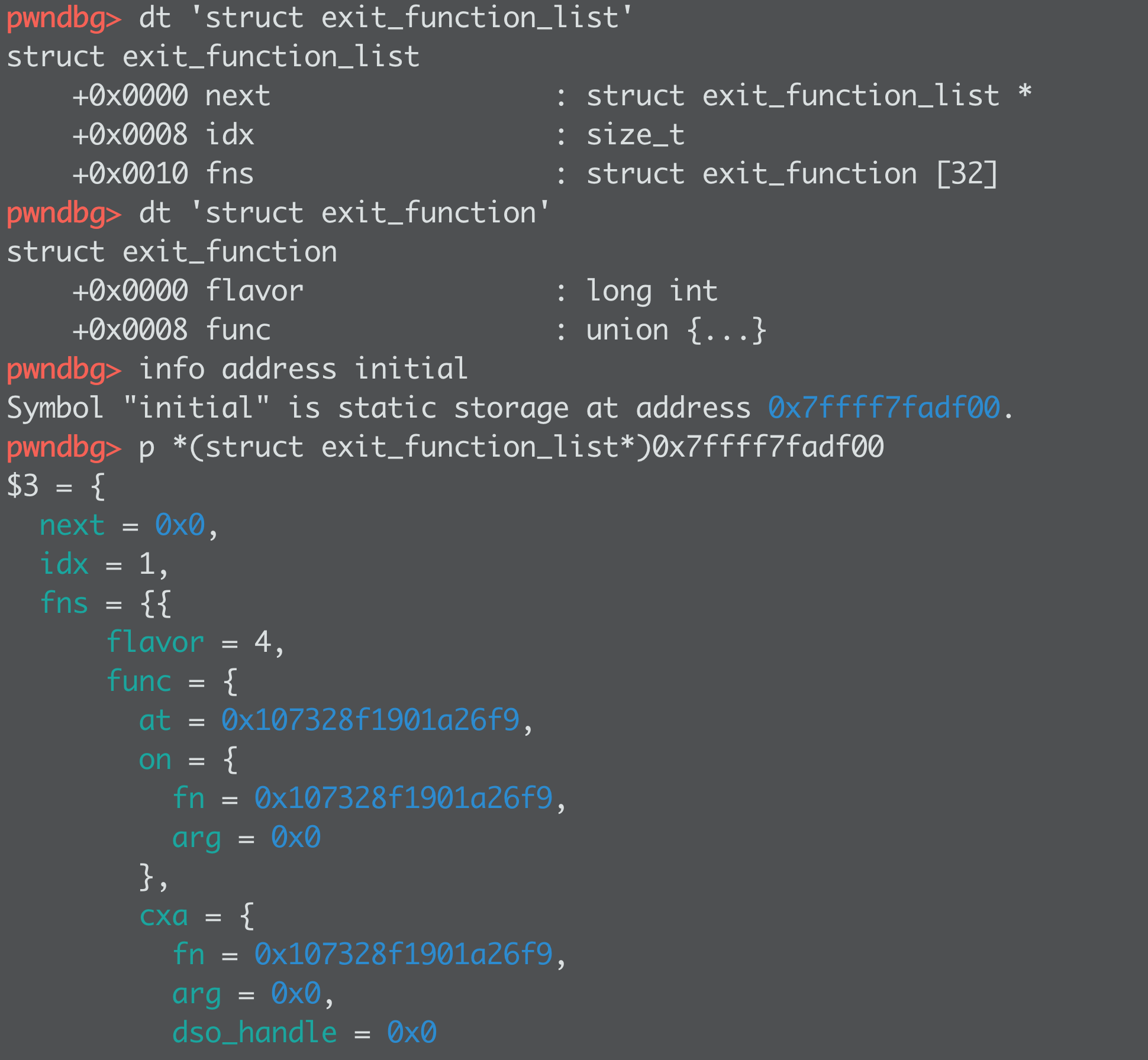Click the 'flavor' field name in output
This screenshot has width=1148, height=1060.
pyautogui.click(x=155, y=642)
